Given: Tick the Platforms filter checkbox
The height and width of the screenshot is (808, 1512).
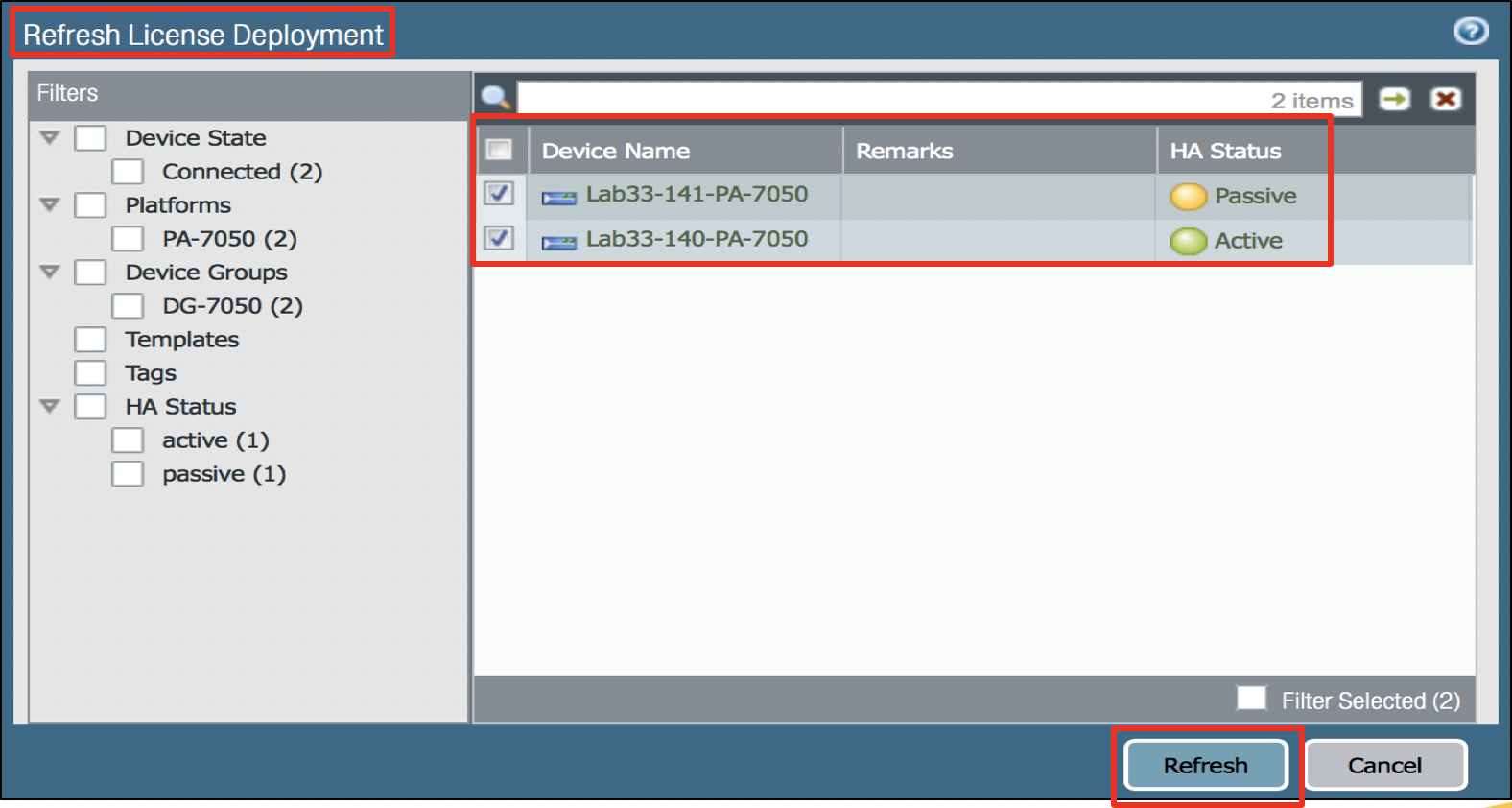Looking at the screenshot, I should 90,205.
